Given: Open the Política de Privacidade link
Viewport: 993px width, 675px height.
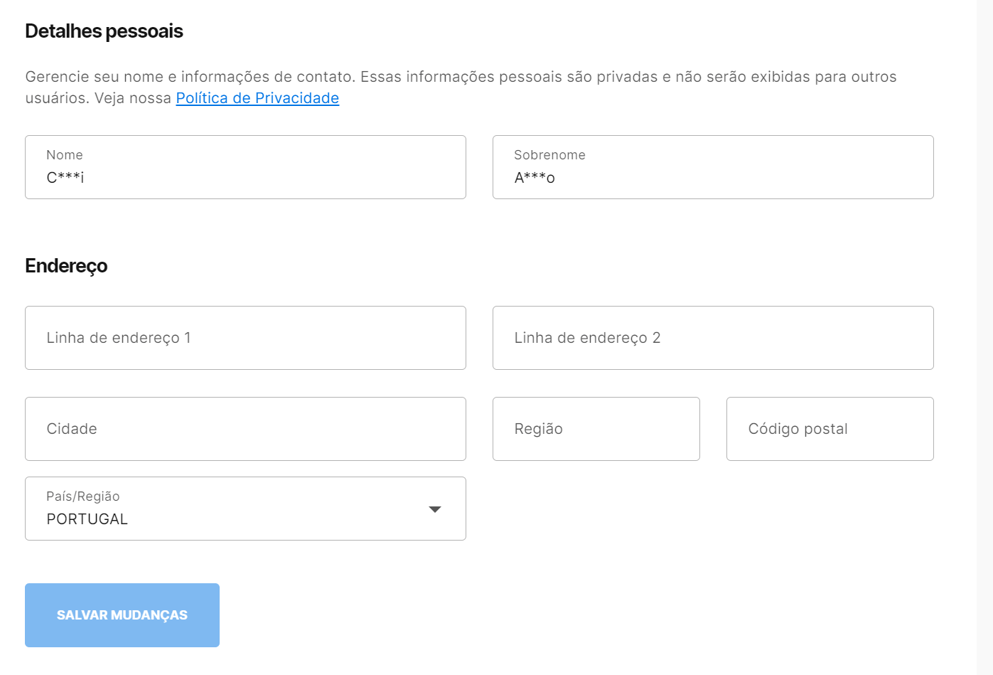Looking at the screenshot, I should coord(257,98).
